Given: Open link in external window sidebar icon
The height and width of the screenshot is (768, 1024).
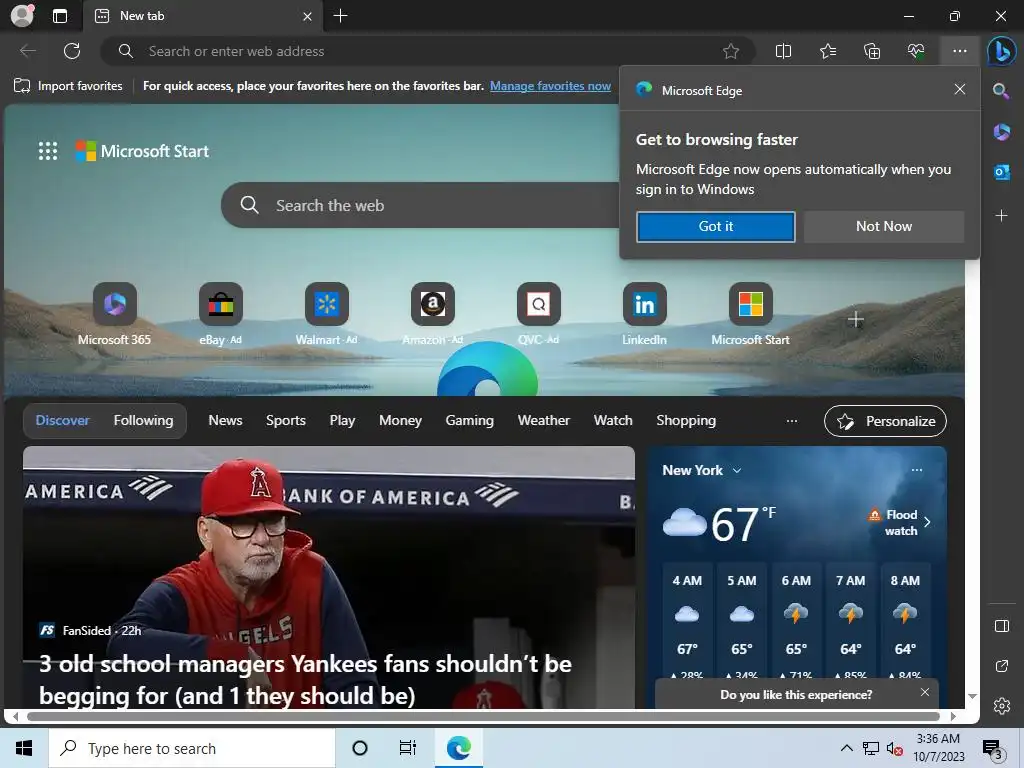Looking at the screenshot, I should pyautogui.click(x=1001, y=666).
